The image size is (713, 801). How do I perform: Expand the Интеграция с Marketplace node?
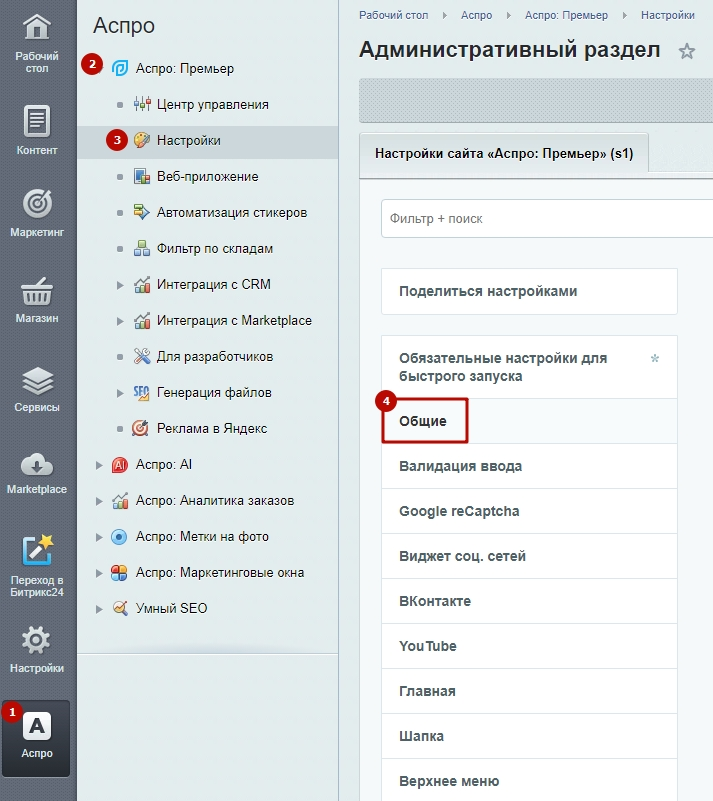120,321
